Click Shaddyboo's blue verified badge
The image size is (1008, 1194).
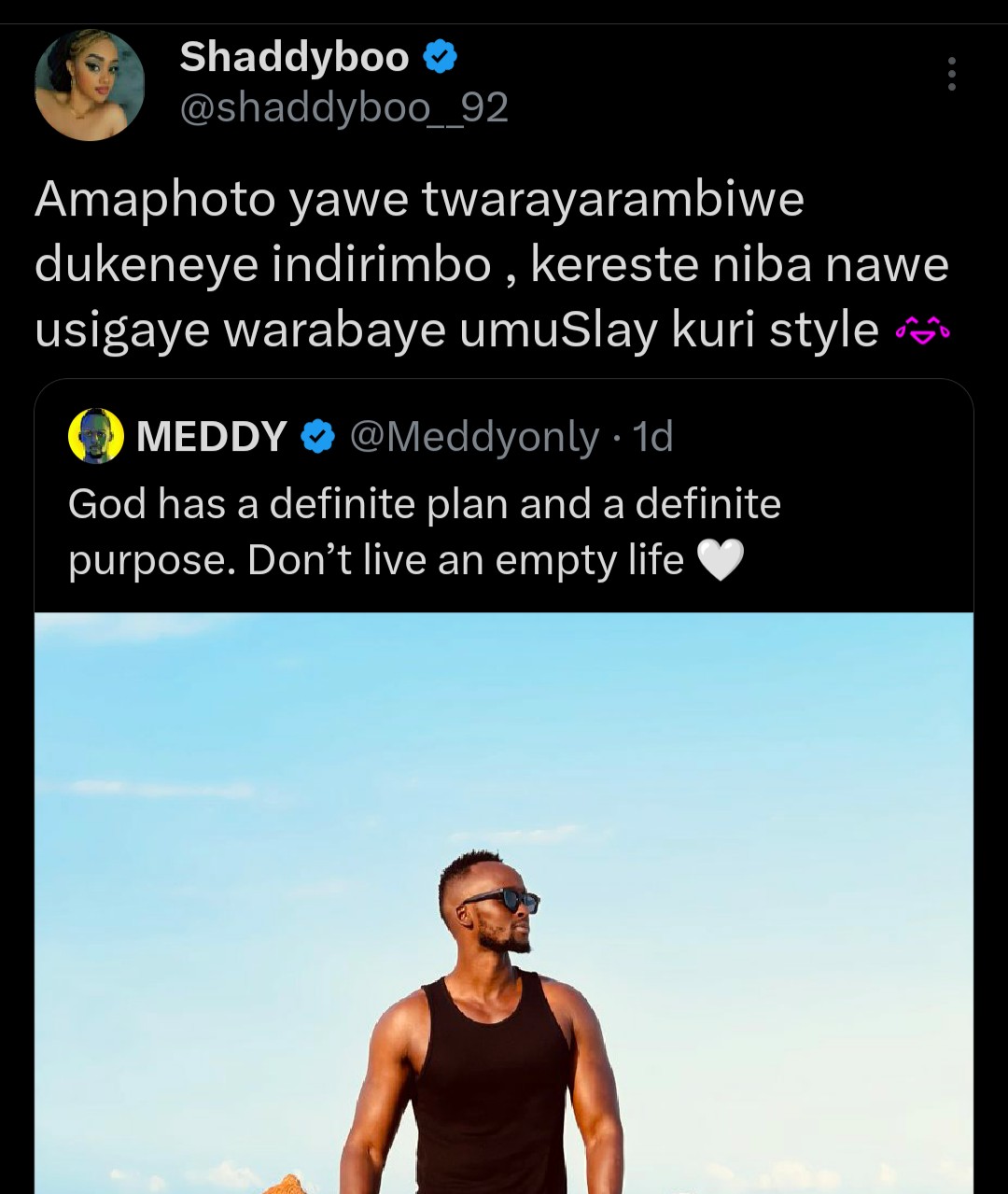441,58
